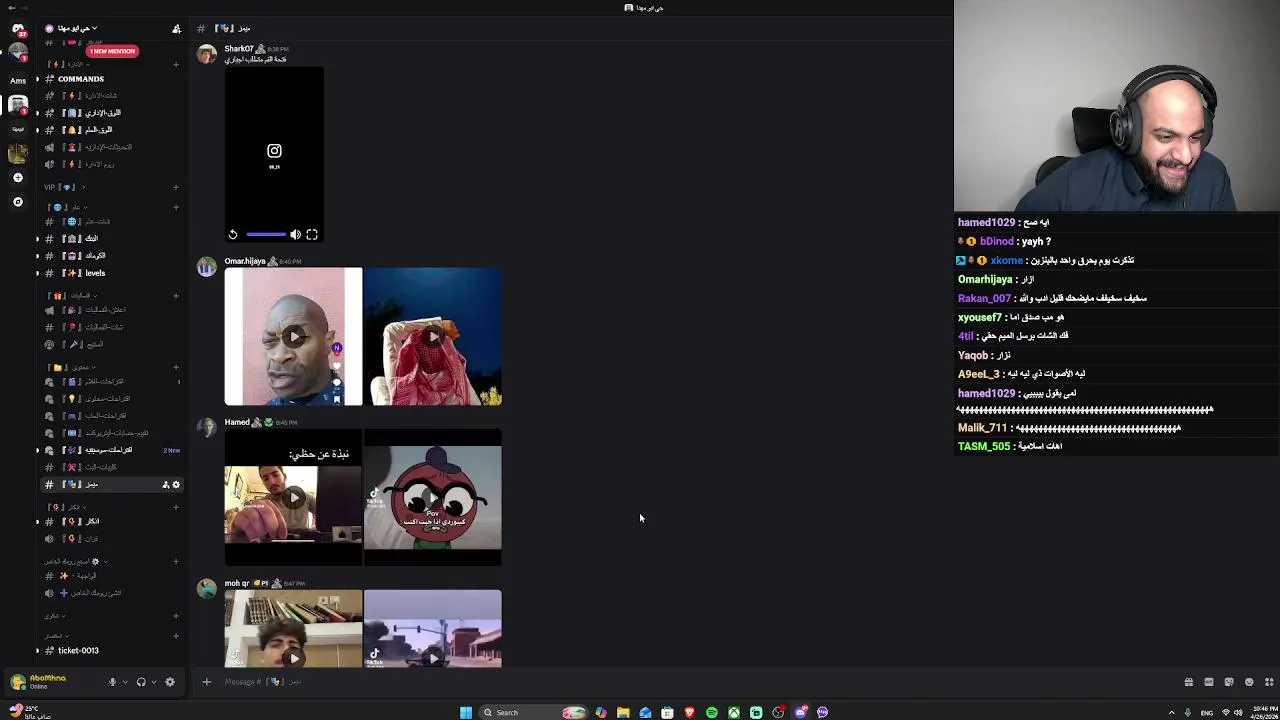Open Hamed's user profile name
Viewport: 1280px width, 720px height.
coord(237,422)
